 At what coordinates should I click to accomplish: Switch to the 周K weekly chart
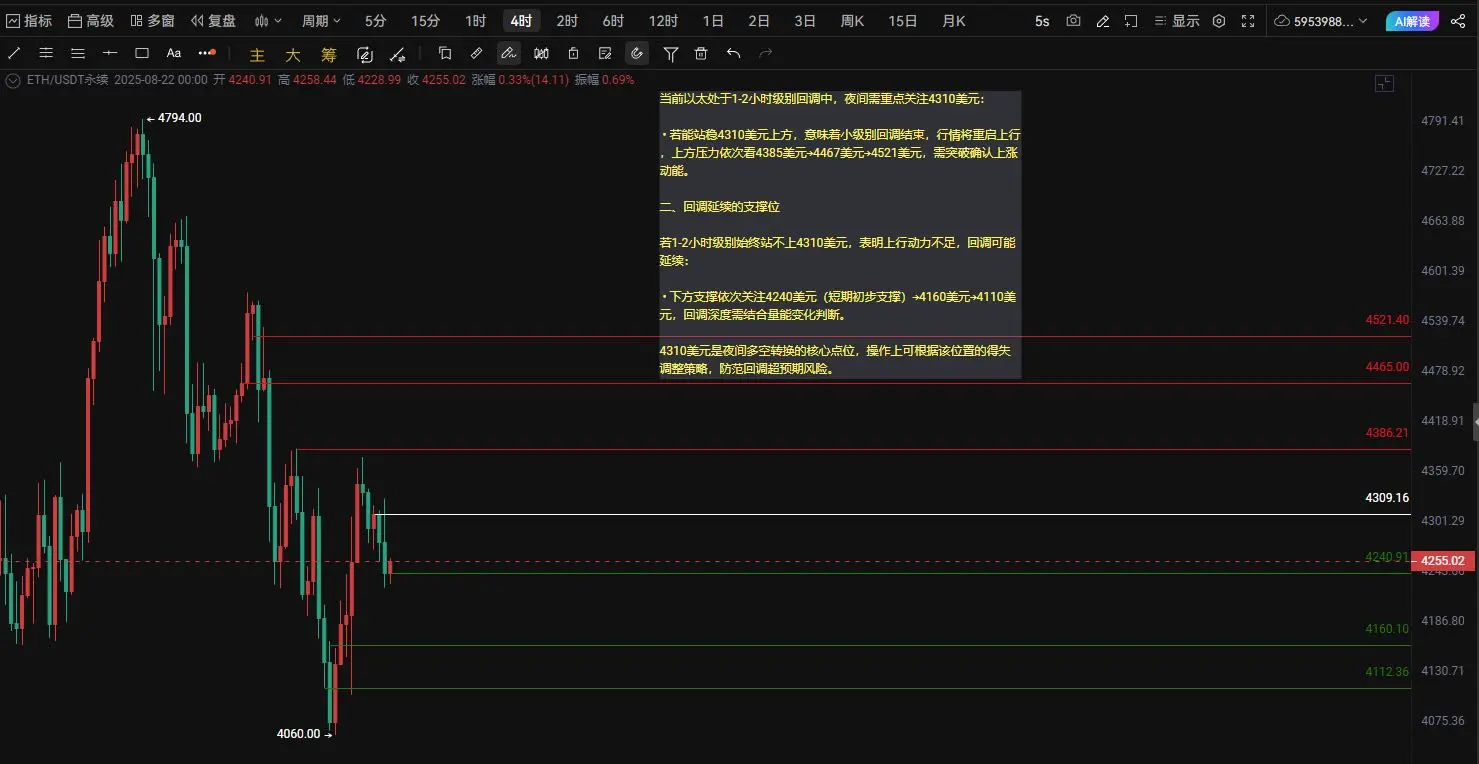click(852, 20)
